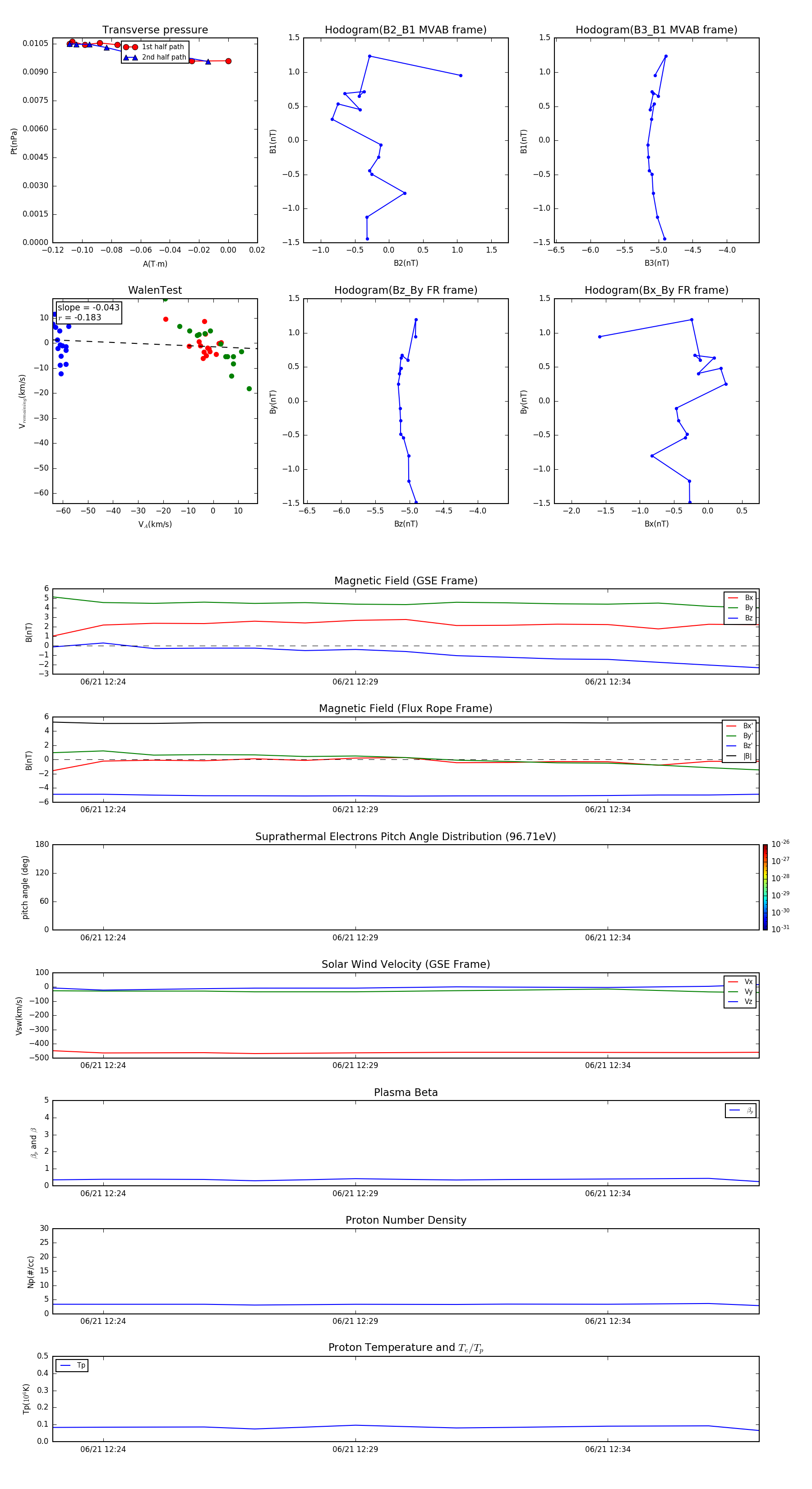Select the 'Hodogram(B2_B1 MVAB frame)' title
This screenshot has height=1489, width=812.
click(406, 30)
